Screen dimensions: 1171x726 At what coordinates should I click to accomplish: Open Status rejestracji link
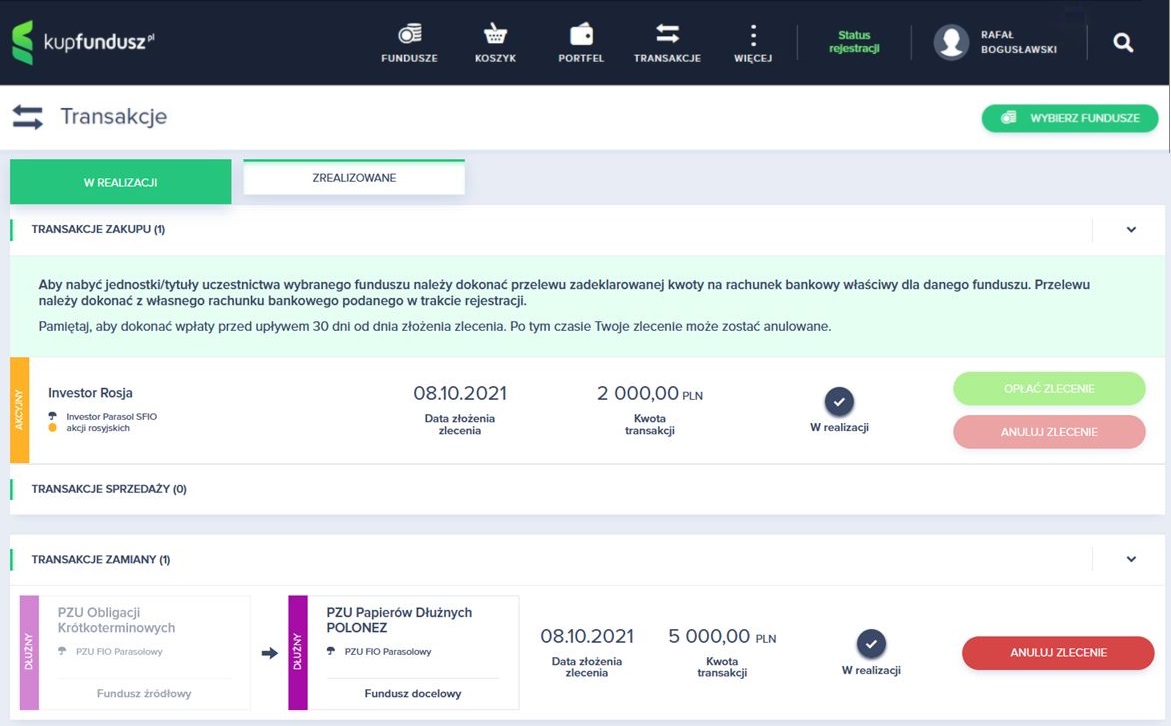pyautogui.click(x=854, y=42)
